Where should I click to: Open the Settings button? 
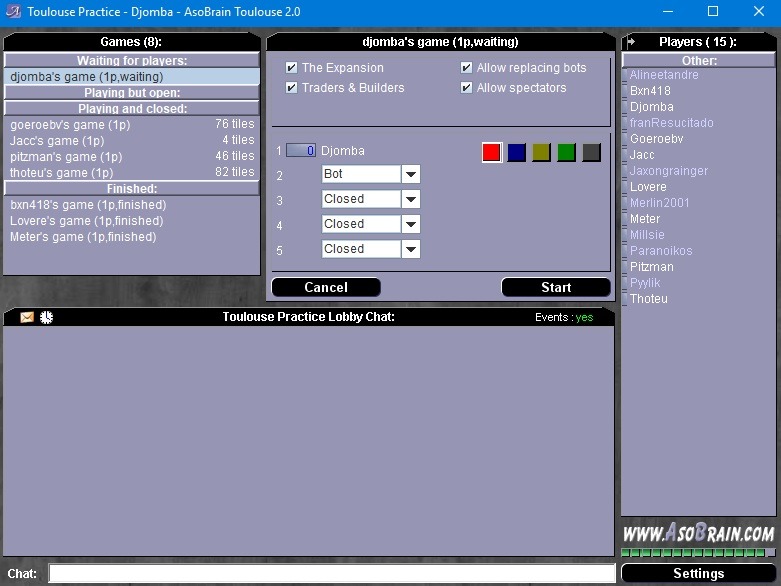[x=698, y=574]
